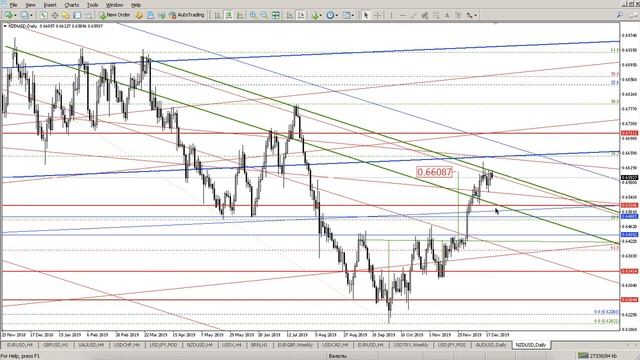Screen dimensions: 640x360
Task: Toggle the Market Watch window icon
Action: tap(43, 15)
